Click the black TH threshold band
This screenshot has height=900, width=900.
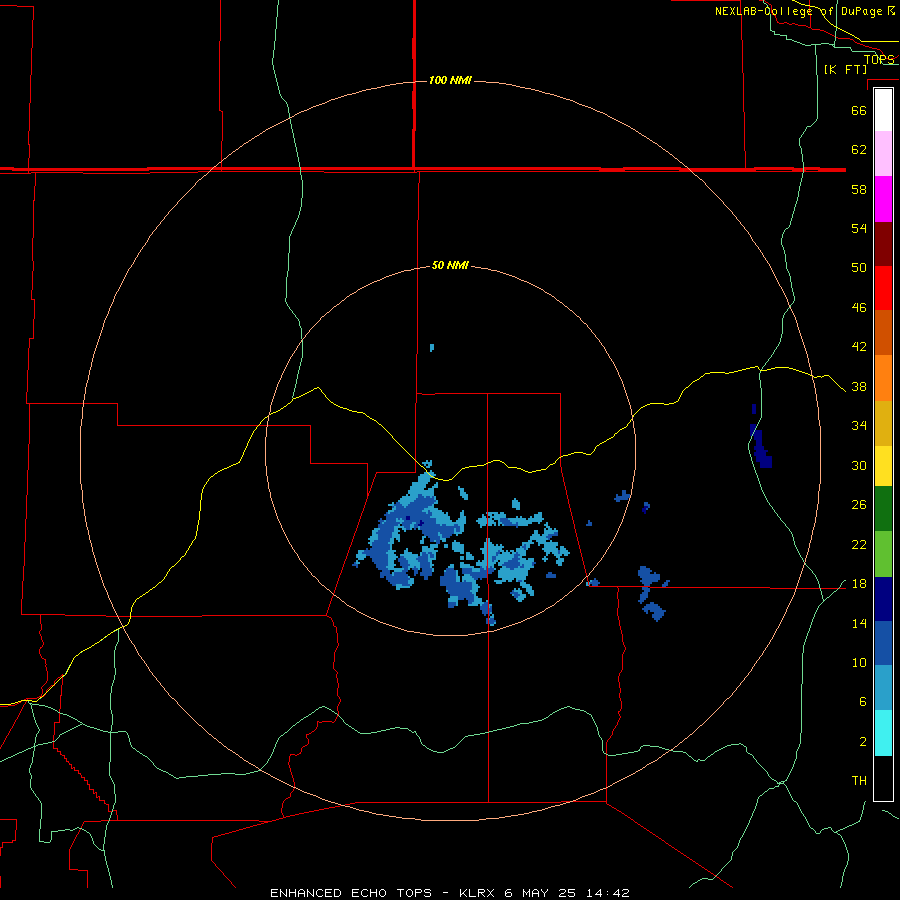883,778
